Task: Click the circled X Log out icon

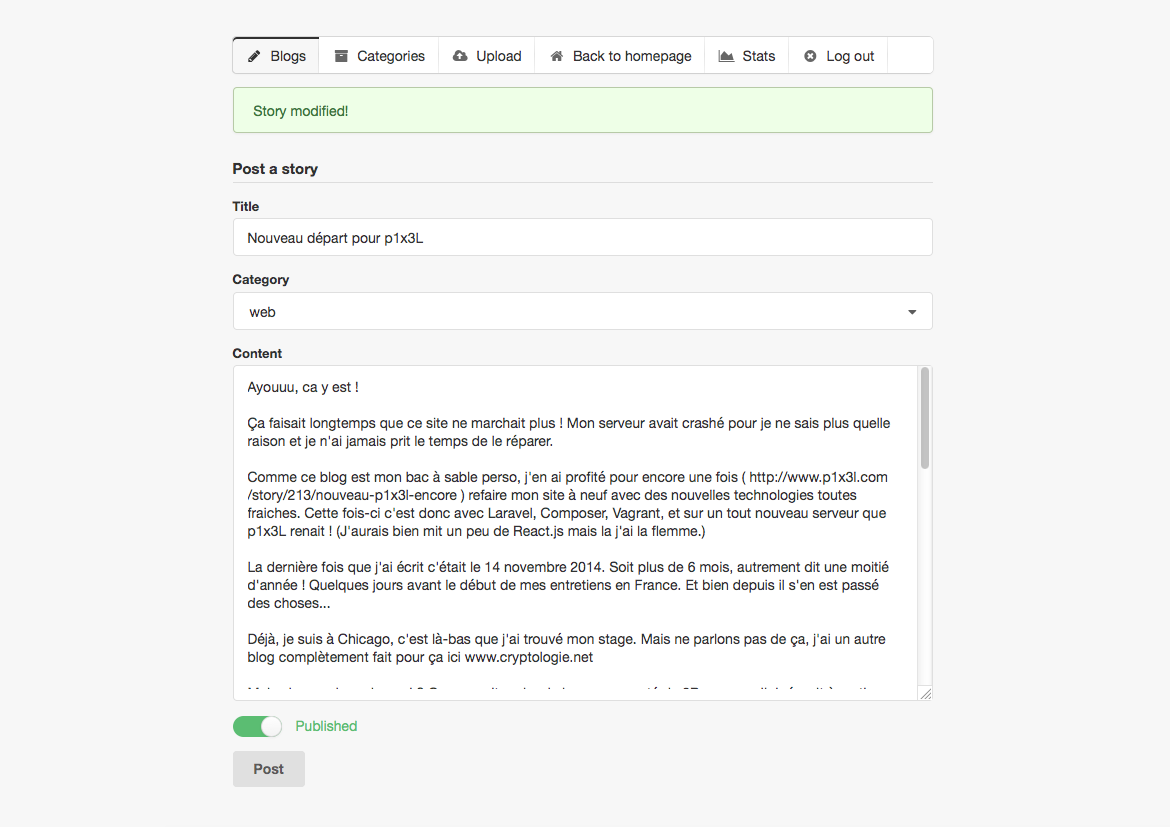Action: (810, 56)
